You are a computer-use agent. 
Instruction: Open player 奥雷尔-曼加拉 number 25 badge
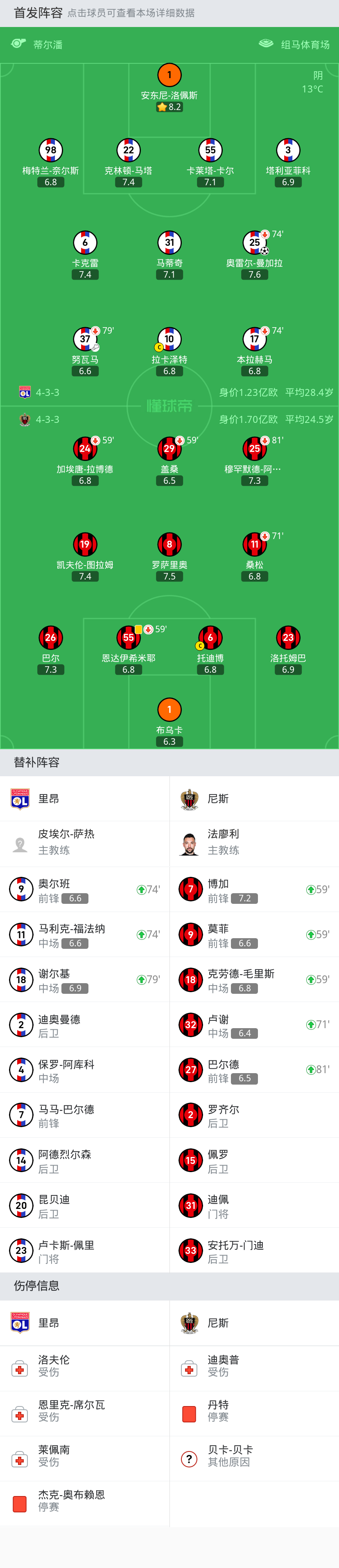tap(255, 242)
